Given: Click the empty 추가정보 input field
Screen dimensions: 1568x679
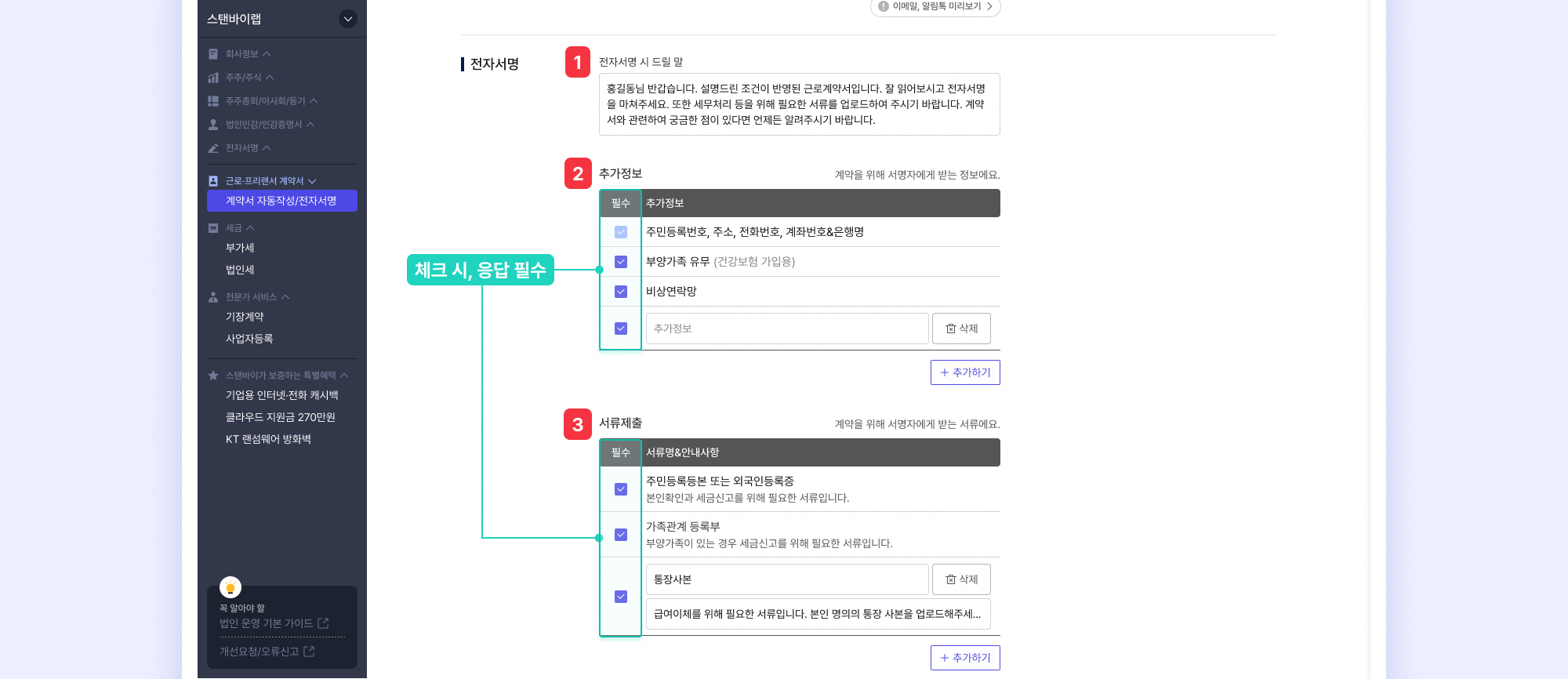Looking at the screenshot, I should click(786, 329).
